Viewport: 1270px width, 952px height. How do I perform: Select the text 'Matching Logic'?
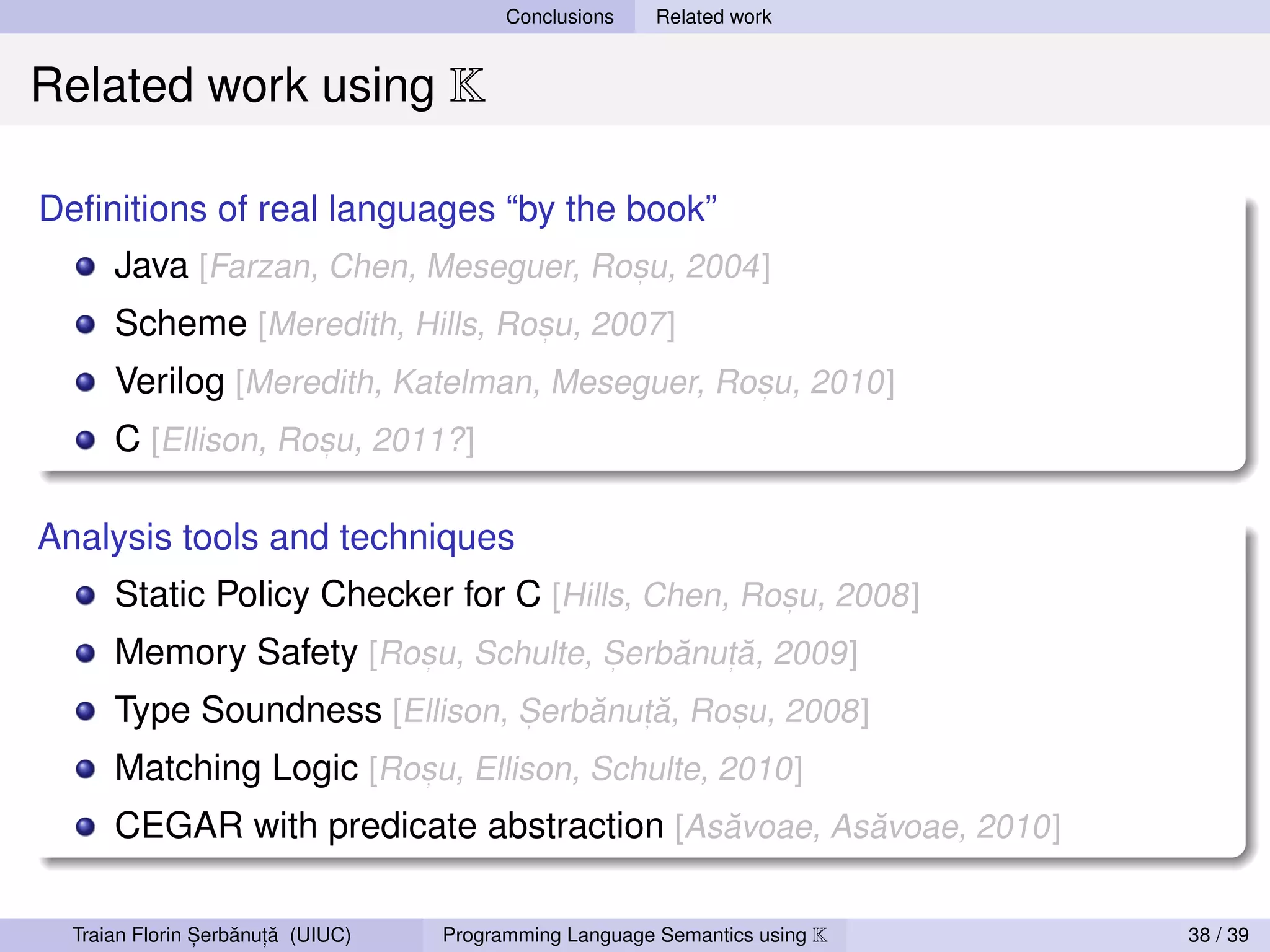point(237,769)
